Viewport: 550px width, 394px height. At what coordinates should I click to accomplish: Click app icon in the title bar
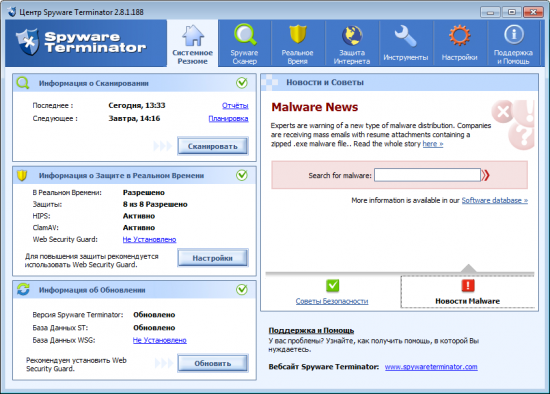[x=12, y=12]
